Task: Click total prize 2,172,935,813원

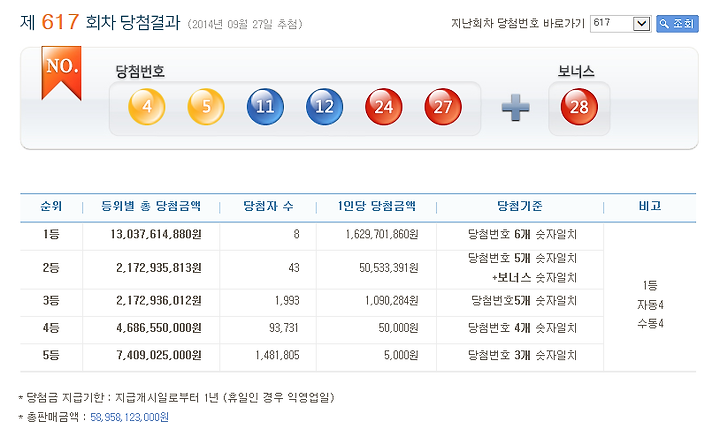Action: point(159,268)
